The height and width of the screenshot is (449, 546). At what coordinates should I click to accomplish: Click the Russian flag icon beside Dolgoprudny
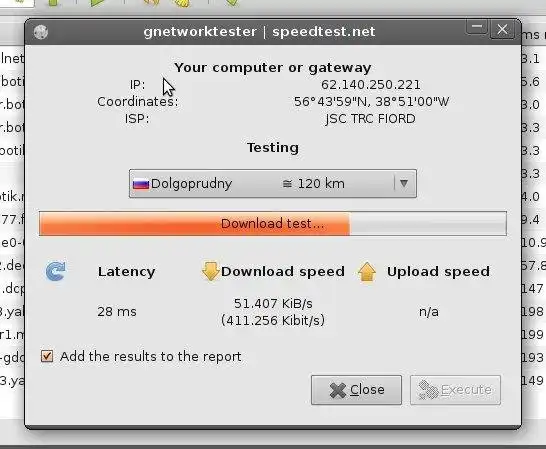[x=141, y=184]
